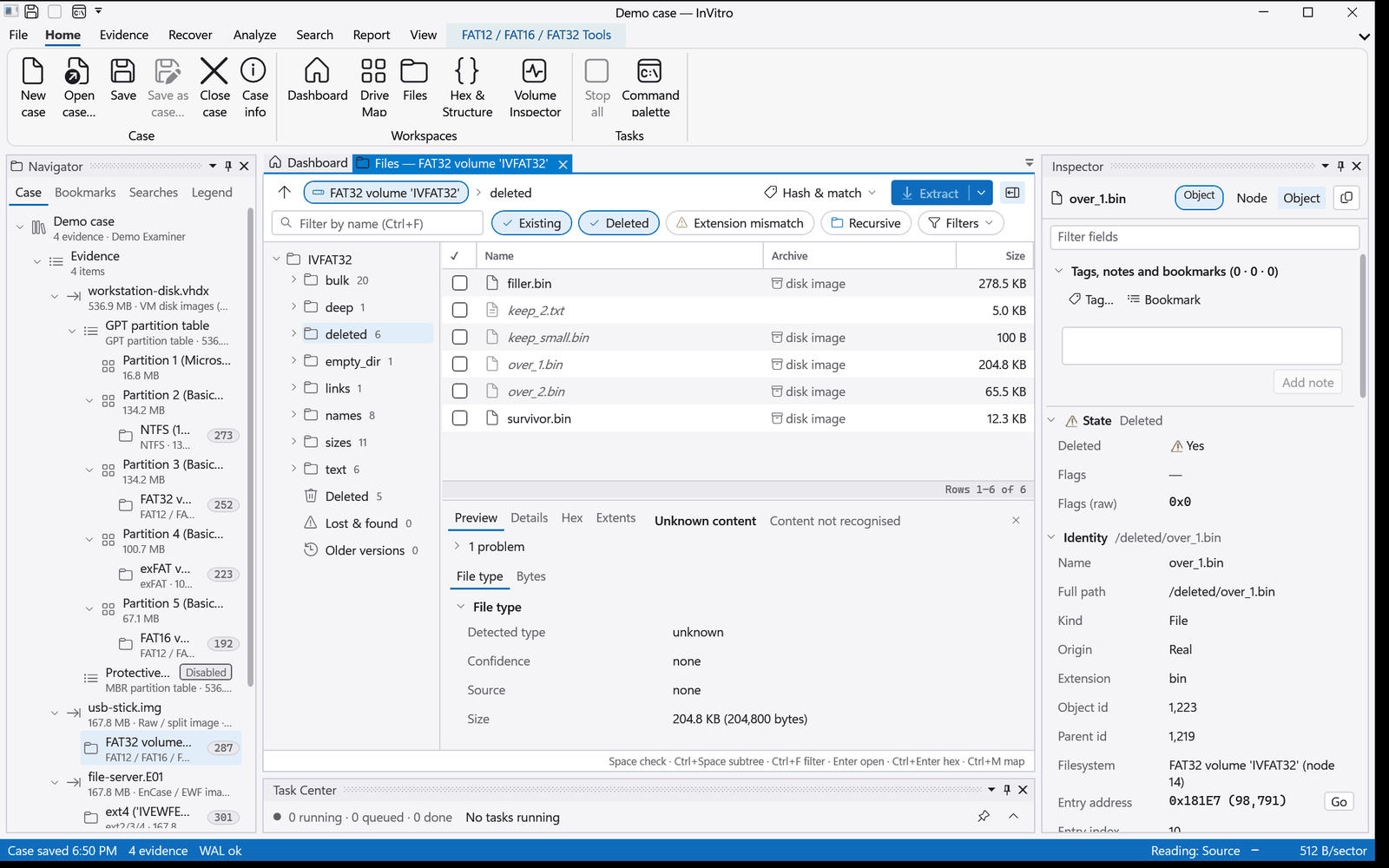1389x868 pixels.
Task: Open Files workspace in ribbon
Action: click(x=415, y=80)
